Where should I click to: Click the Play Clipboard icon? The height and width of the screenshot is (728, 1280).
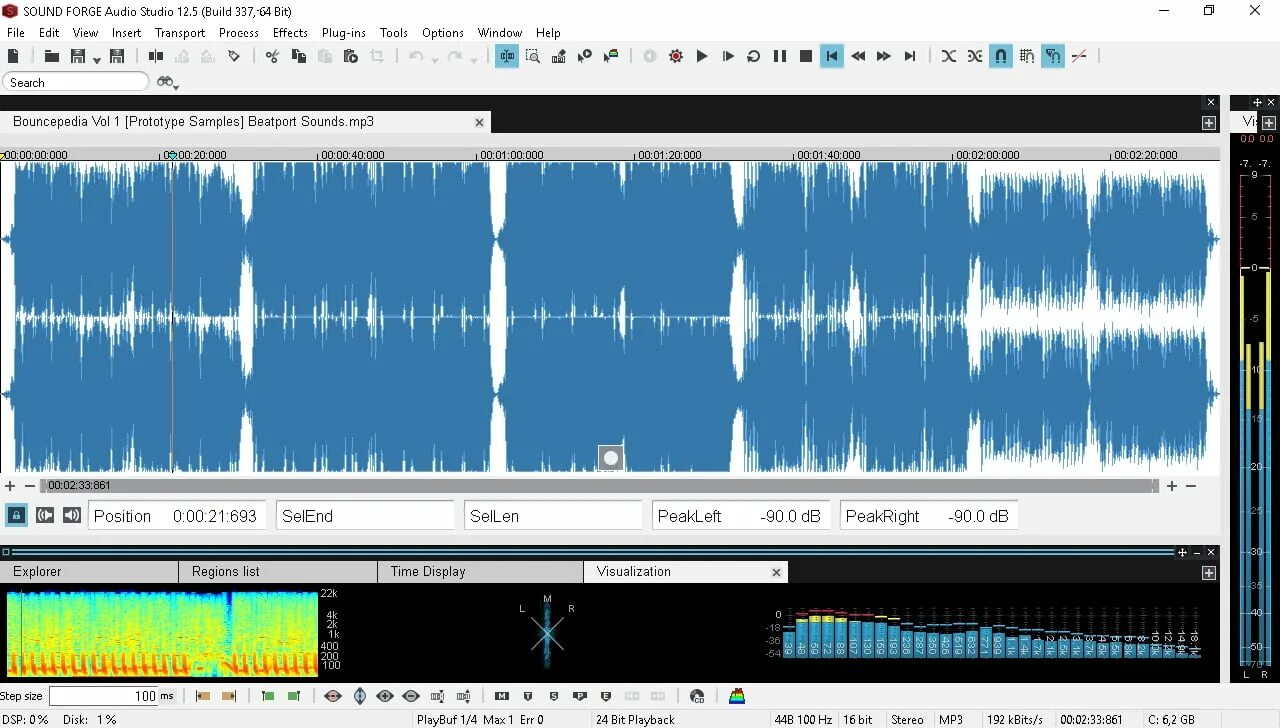(351, 57)
